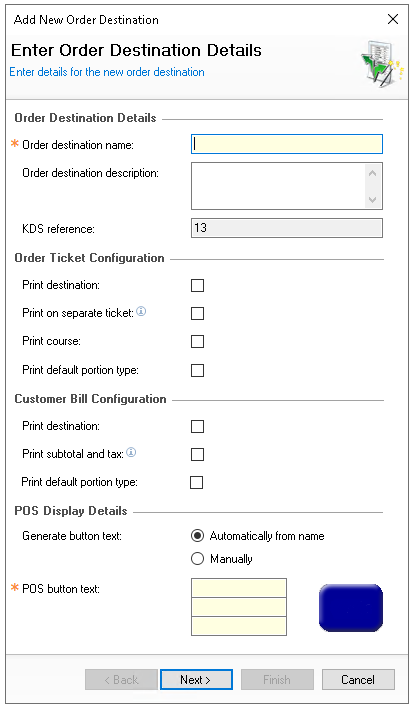This screenshot has height=712, width=412.
Task: Check Print default portion type for order ticket
Action: point(197,371)
